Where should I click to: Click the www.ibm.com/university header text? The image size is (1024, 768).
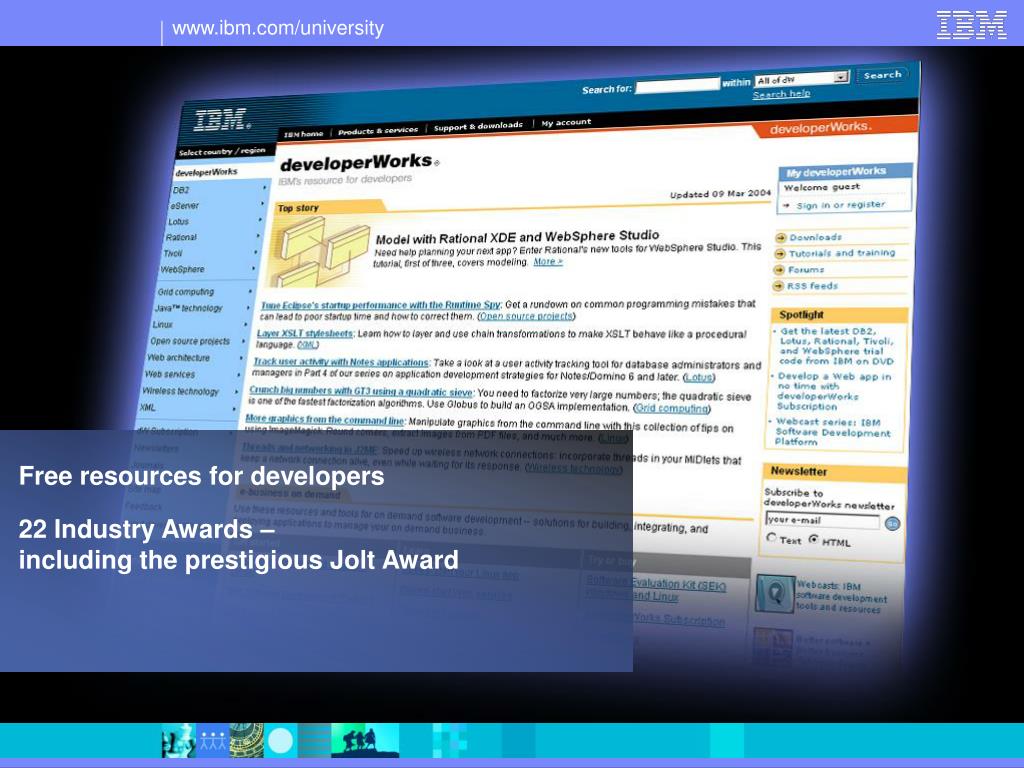[278, 28]
